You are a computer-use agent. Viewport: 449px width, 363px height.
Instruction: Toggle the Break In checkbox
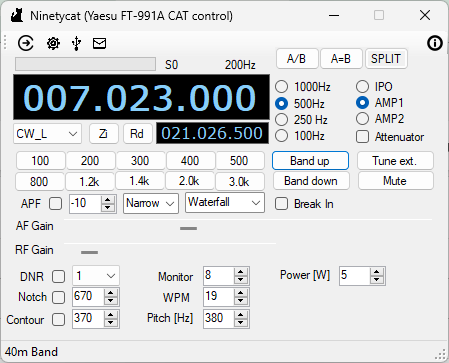pos(281,204)
